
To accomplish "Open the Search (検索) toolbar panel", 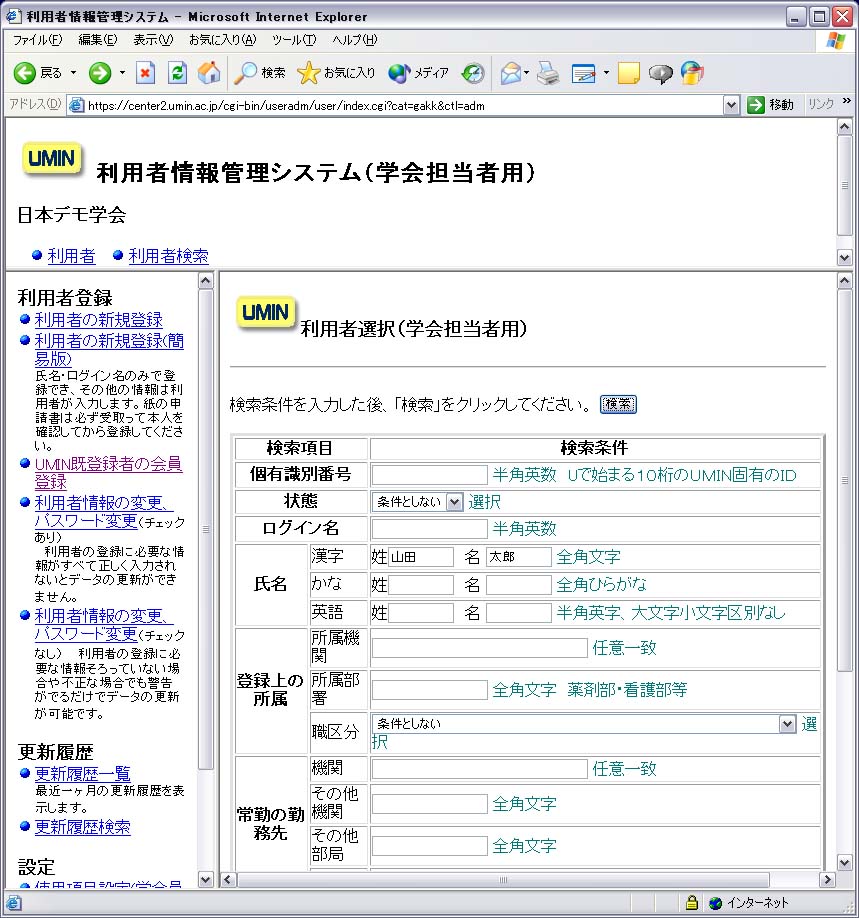I will (260, 73).
